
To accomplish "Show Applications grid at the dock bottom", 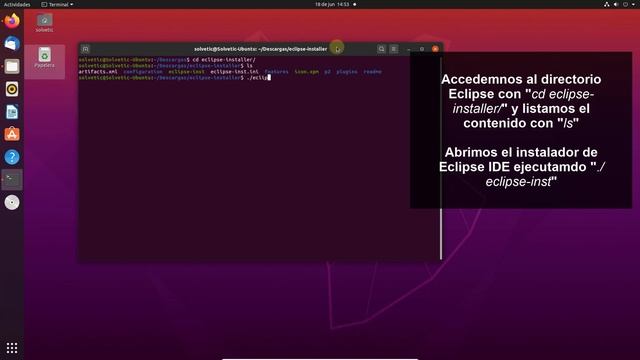I will 12,348.
